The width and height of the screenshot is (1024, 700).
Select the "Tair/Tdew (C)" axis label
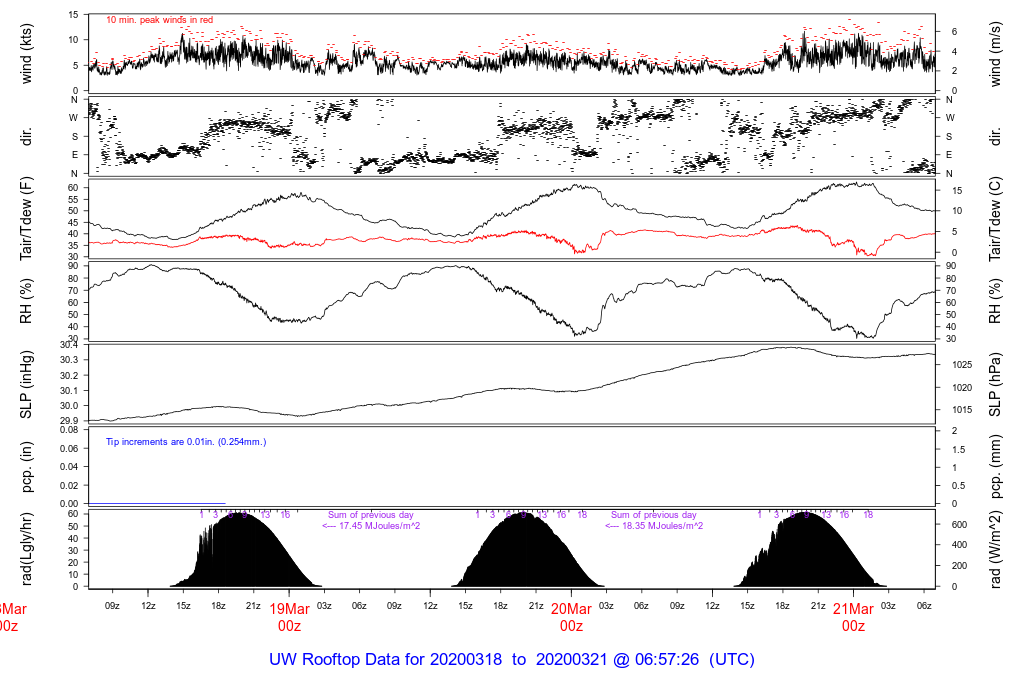pos(995,219)
